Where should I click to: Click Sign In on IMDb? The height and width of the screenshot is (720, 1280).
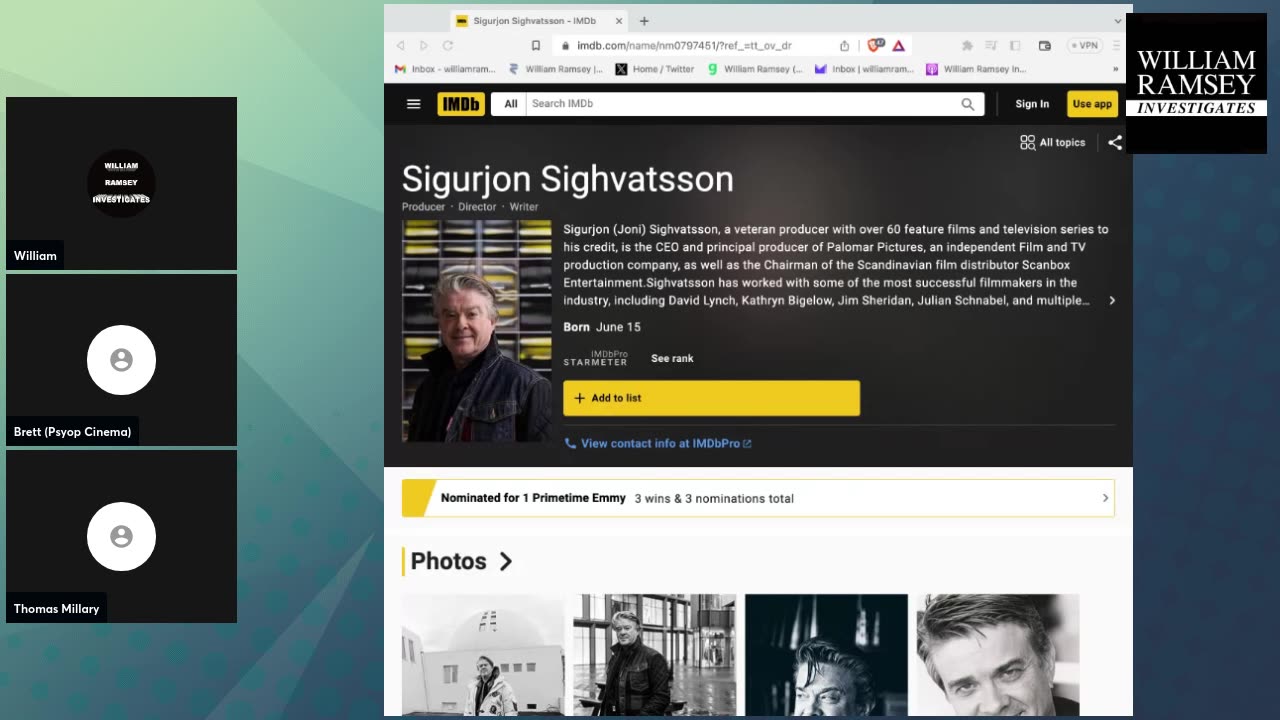(1032, 104)
